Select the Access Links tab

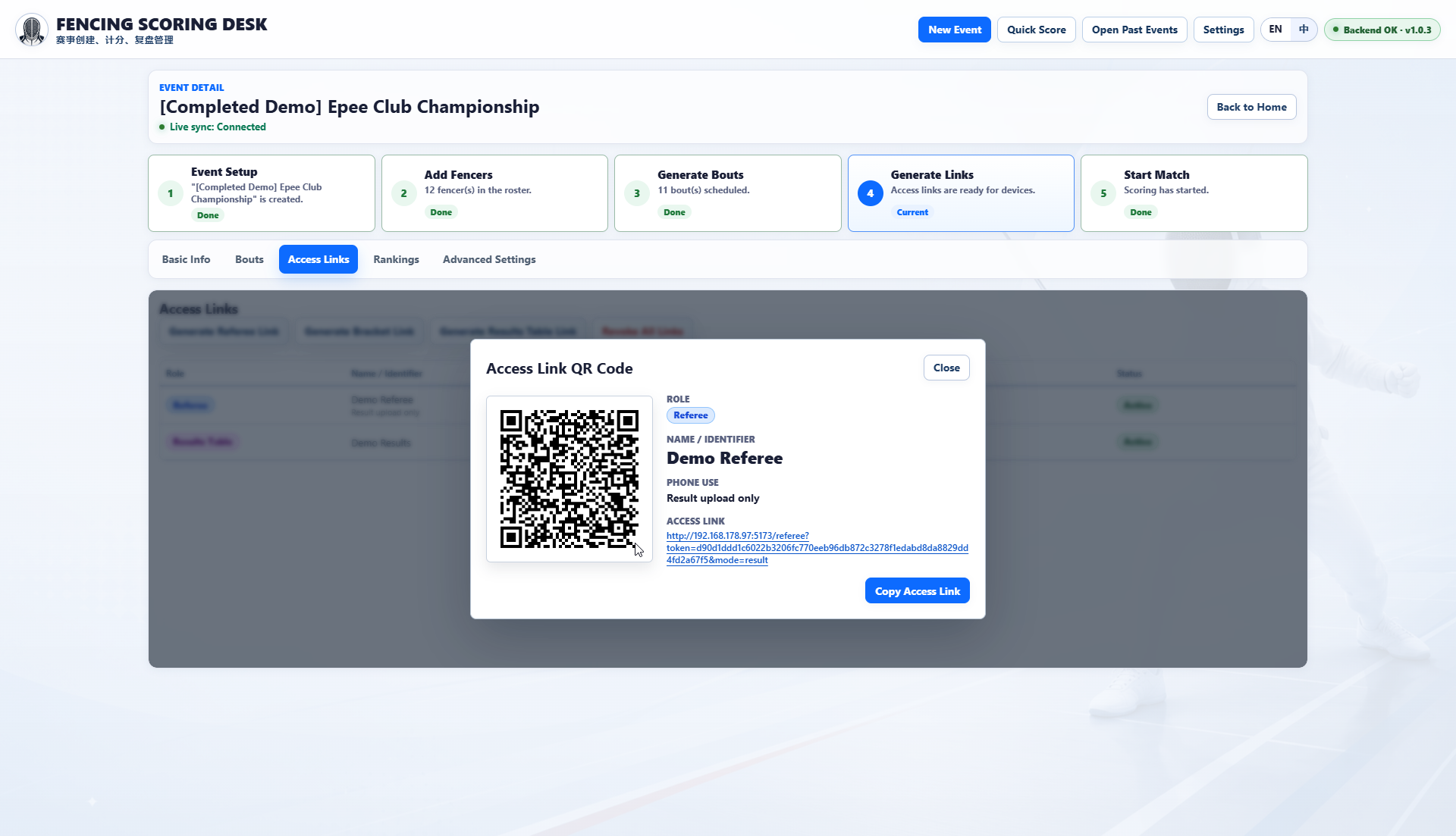coord(318,259)
